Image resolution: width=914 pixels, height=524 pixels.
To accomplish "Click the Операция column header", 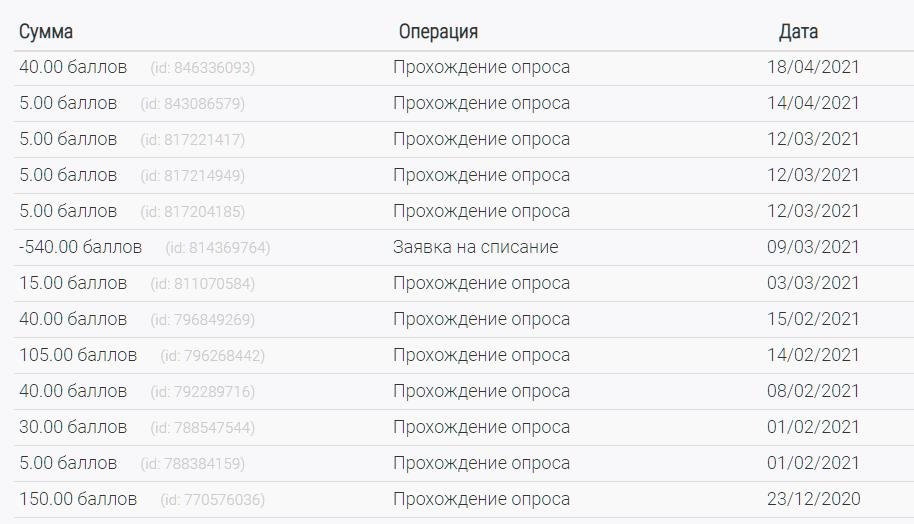I will coord(438,32).
